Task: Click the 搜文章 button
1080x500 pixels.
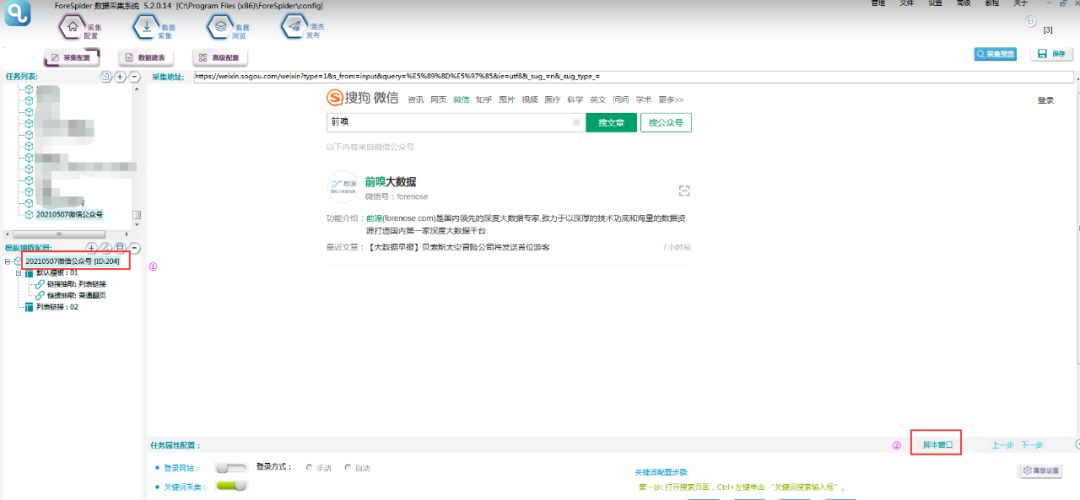Action: pyautogui.click(x=611, y=123)
